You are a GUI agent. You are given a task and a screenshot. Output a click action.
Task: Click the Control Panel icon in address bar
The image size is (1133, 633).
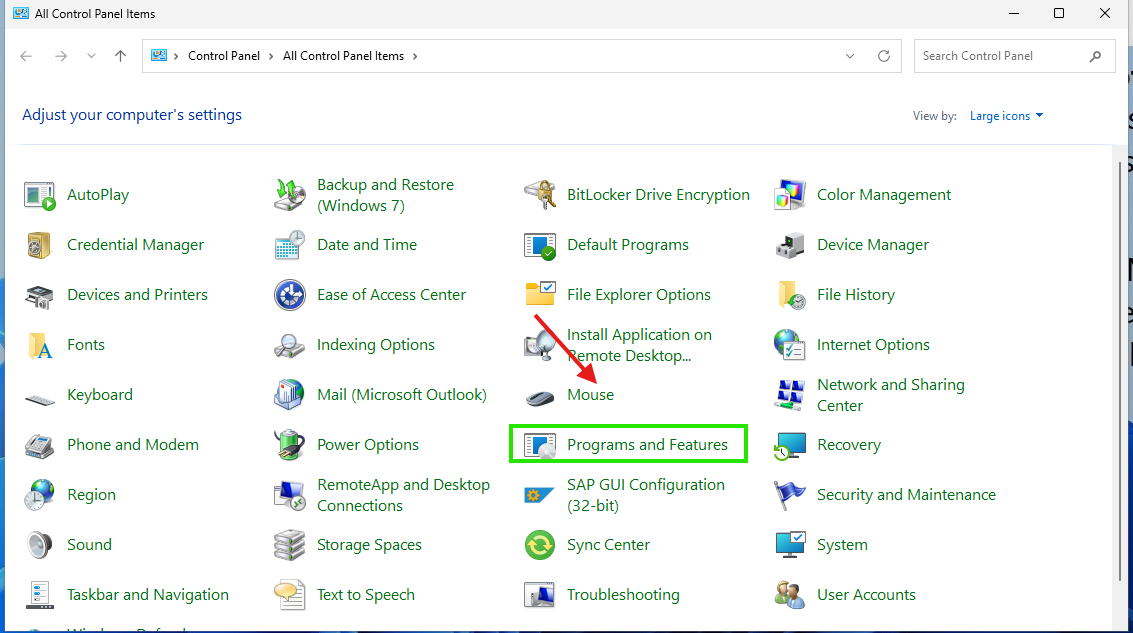[x=159, y=56]
